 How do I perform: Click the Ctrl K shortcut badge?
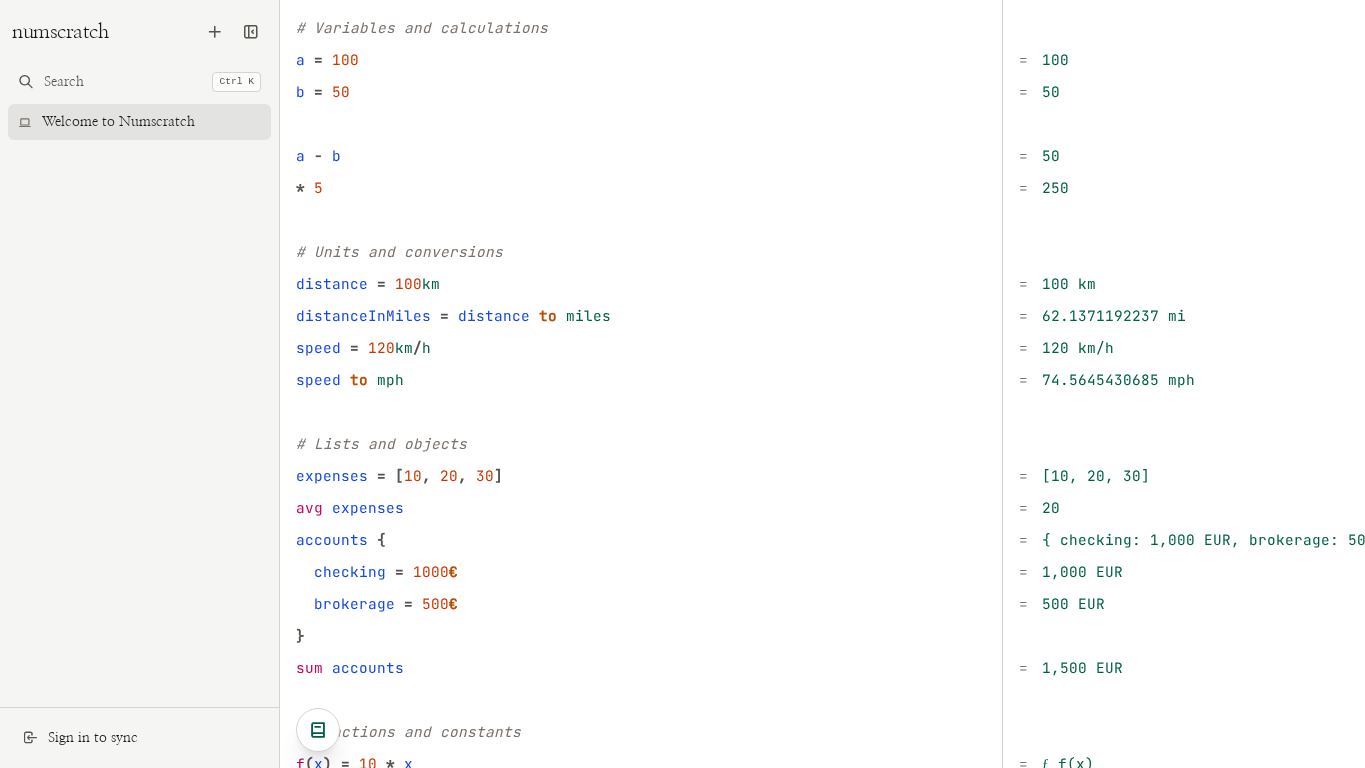pos(236,82)
